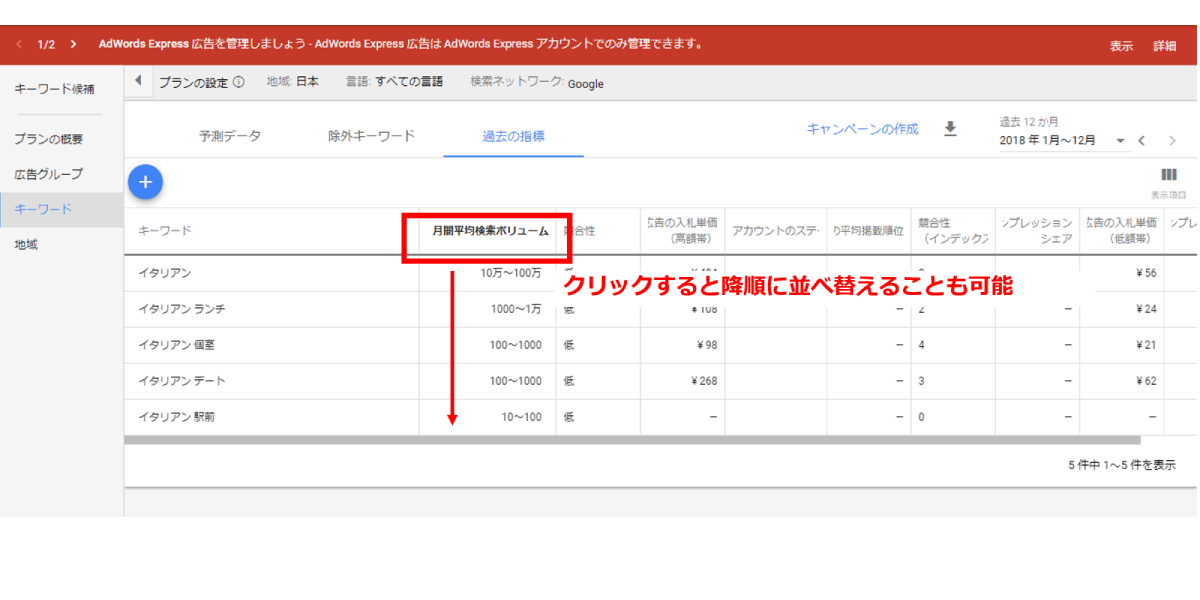The width and height of the screenshot is (1200, 600).
Task: Go to the previous date period
Action: pyautogui.click(x=1141, y=141)
